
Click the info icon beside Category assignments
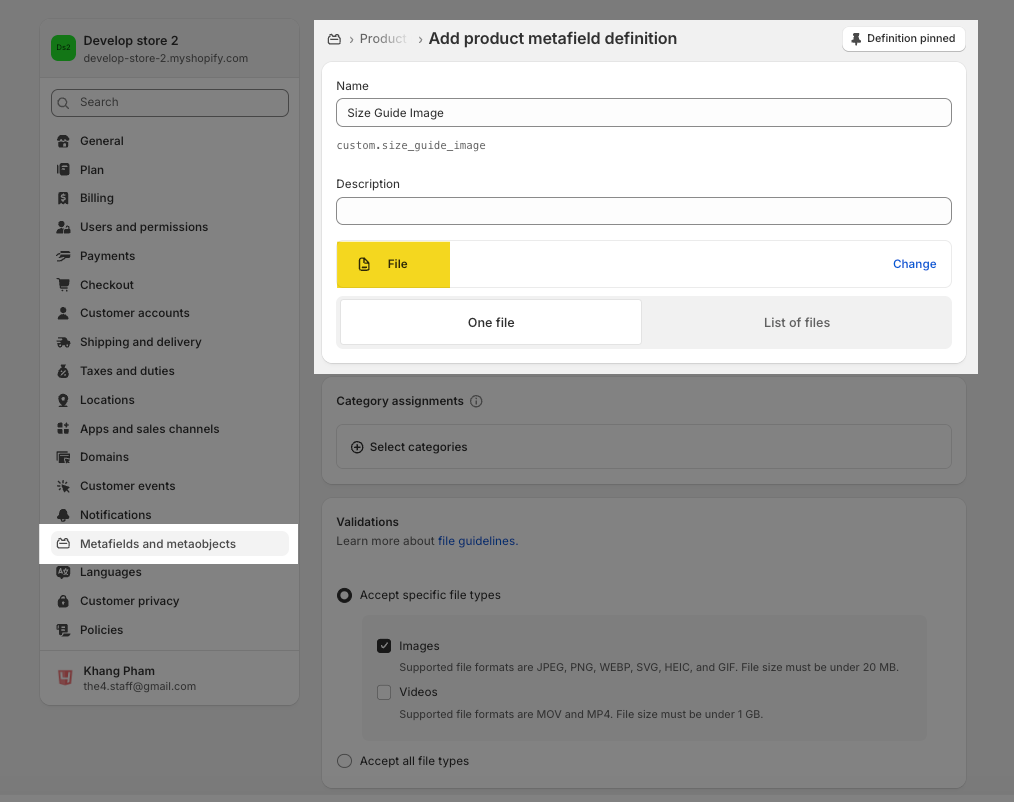476,401
